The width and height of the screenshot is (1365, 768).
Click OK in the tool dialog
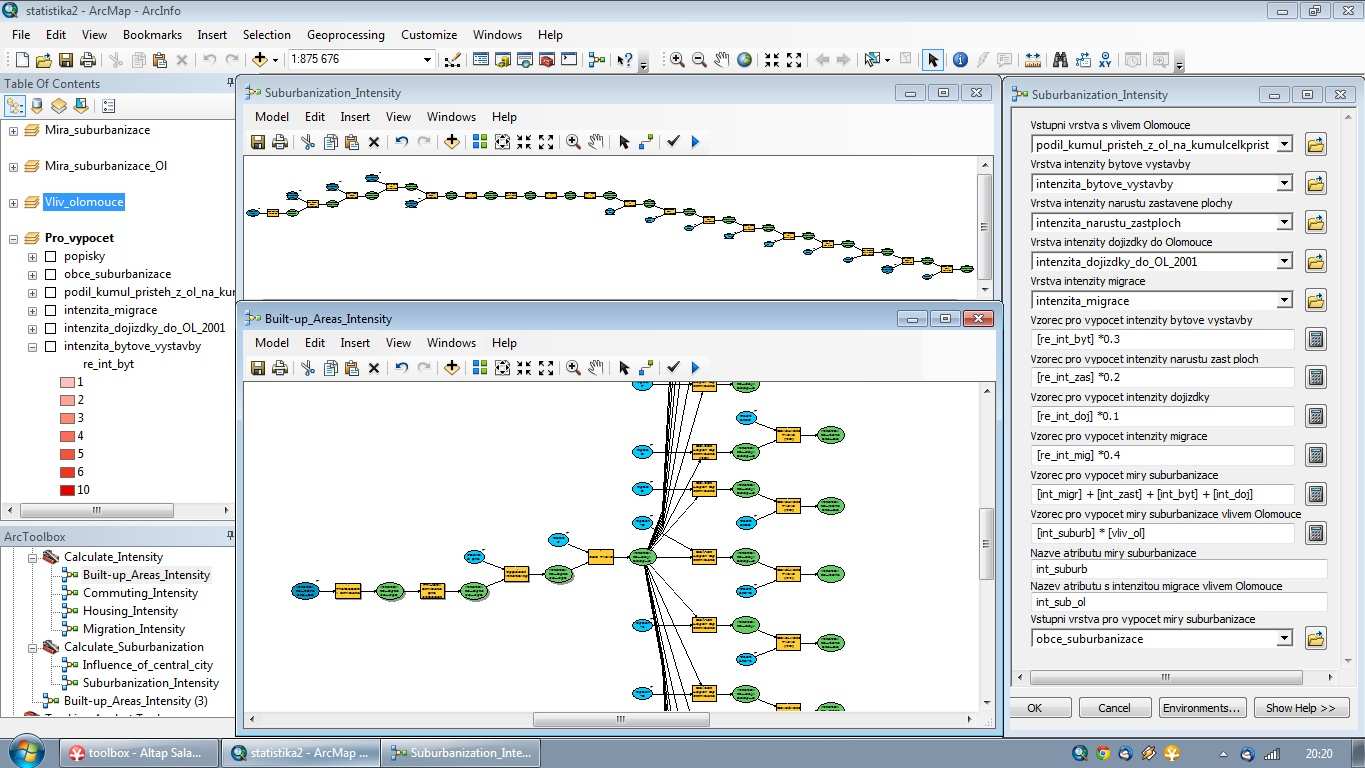[x=1034, y=708]
